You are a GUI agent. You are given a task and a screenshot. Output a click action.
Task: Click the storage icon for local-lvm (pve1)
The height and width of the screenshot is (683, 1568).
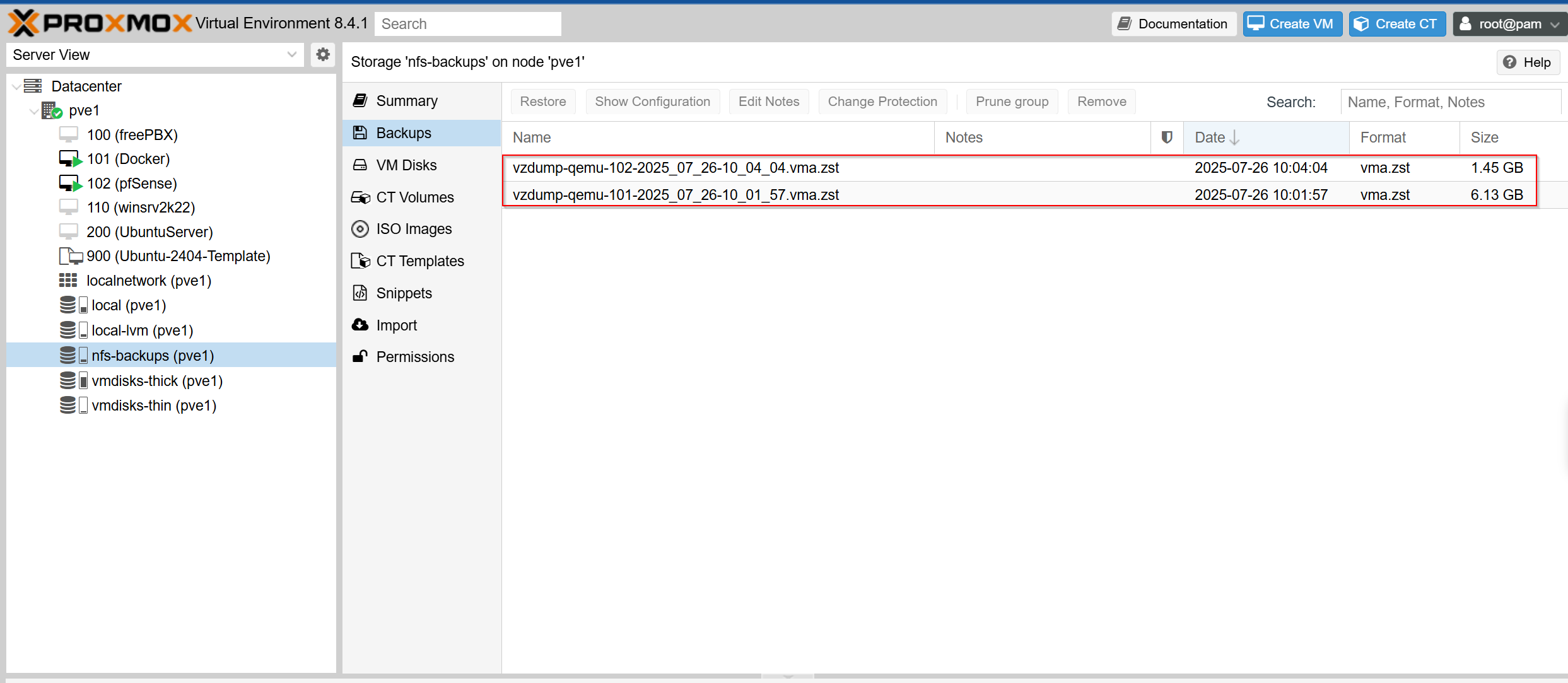click(73, 330)
